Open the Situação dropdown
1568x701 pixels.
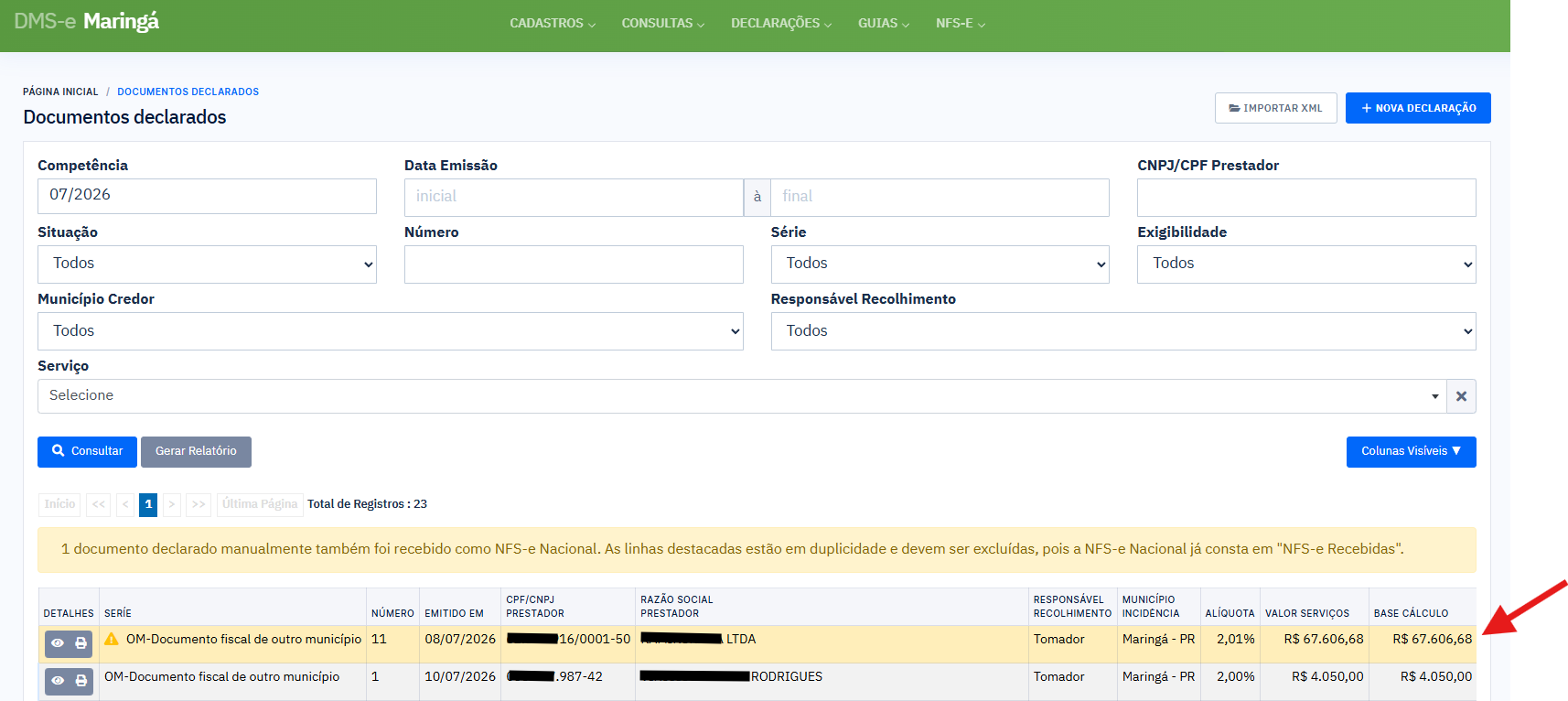[207, 264]
